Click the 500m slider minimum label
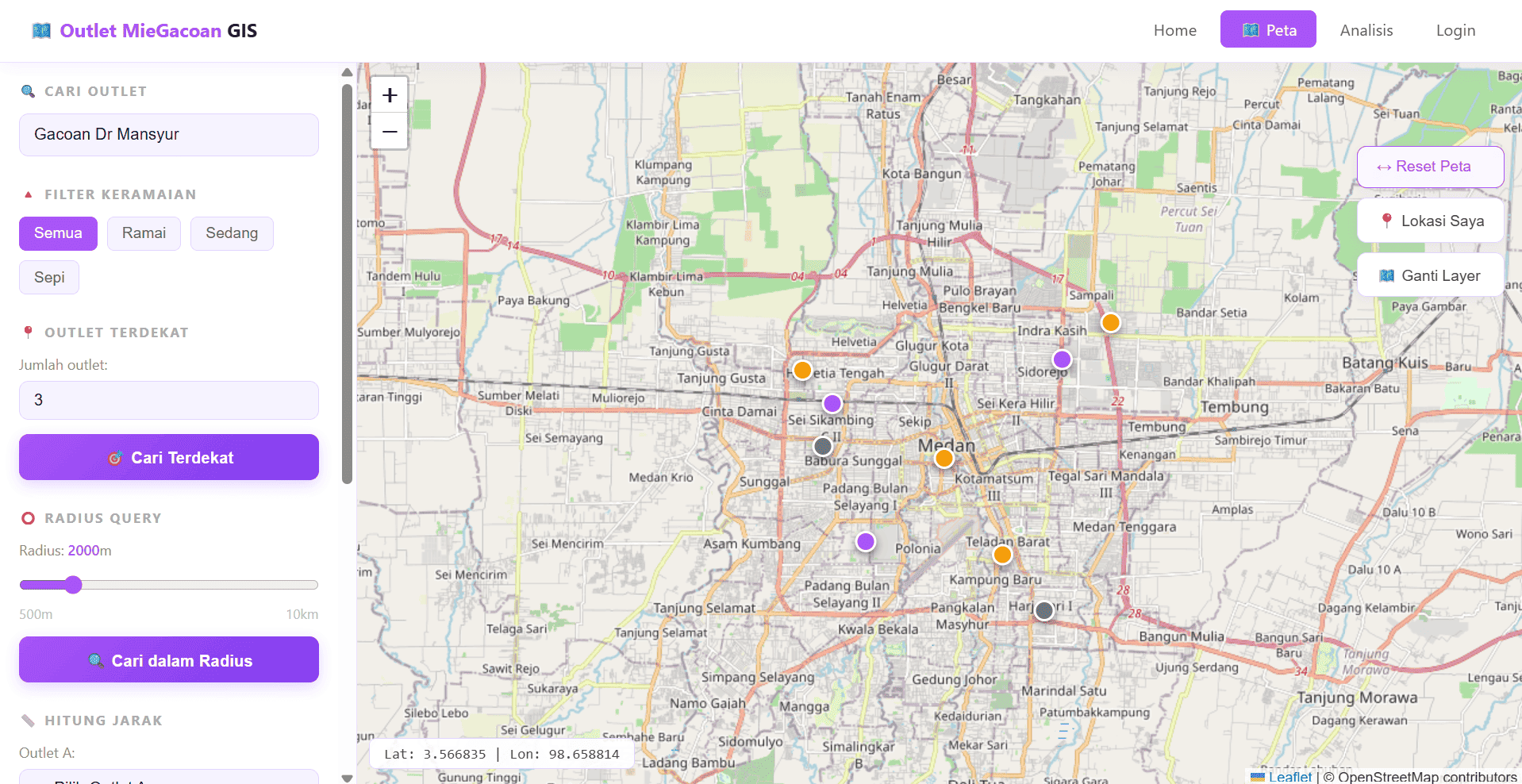 36,614
